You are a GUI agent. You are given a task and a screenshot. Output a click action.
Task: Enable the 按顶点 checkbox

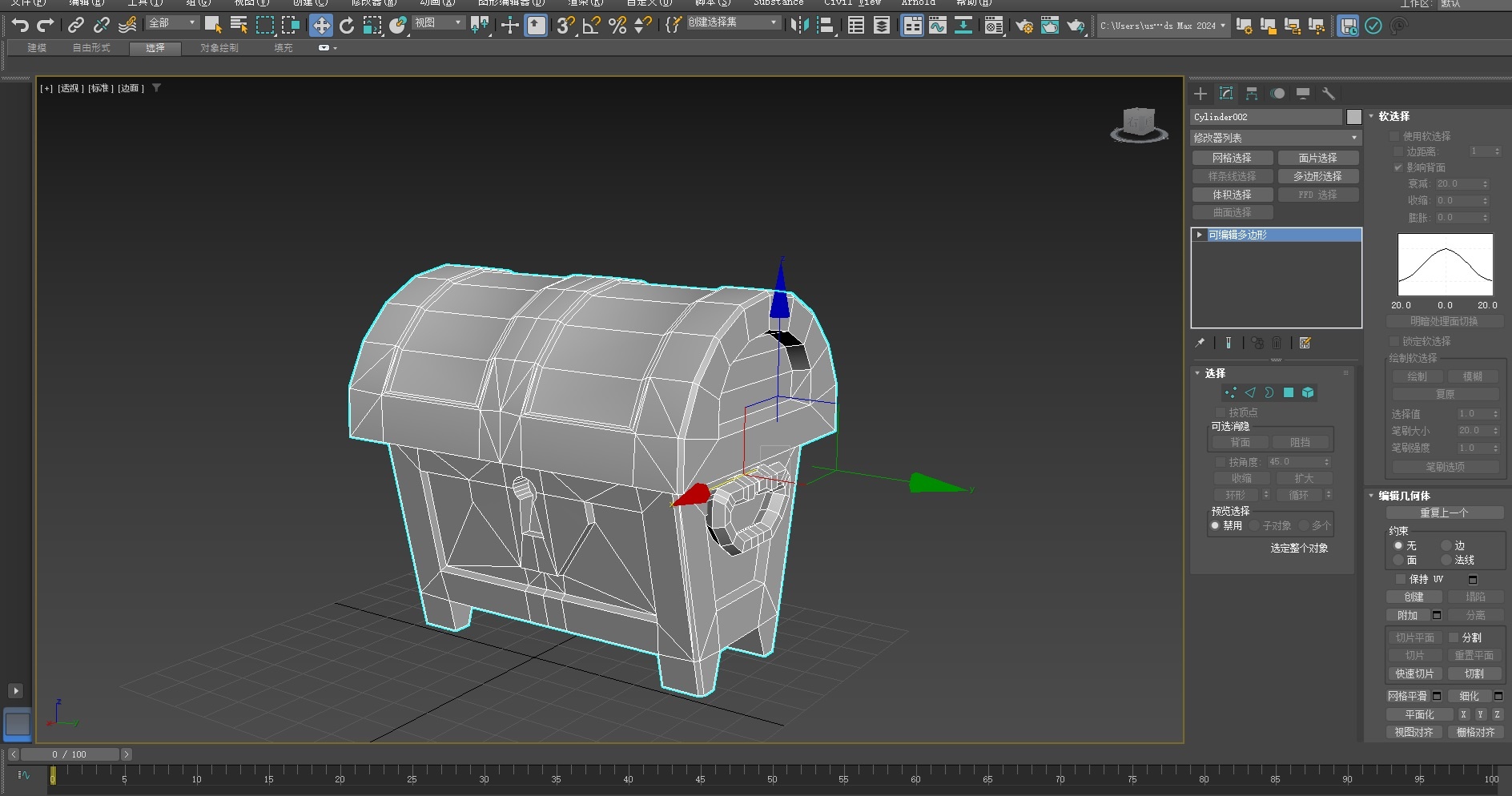click(1220, 412)
